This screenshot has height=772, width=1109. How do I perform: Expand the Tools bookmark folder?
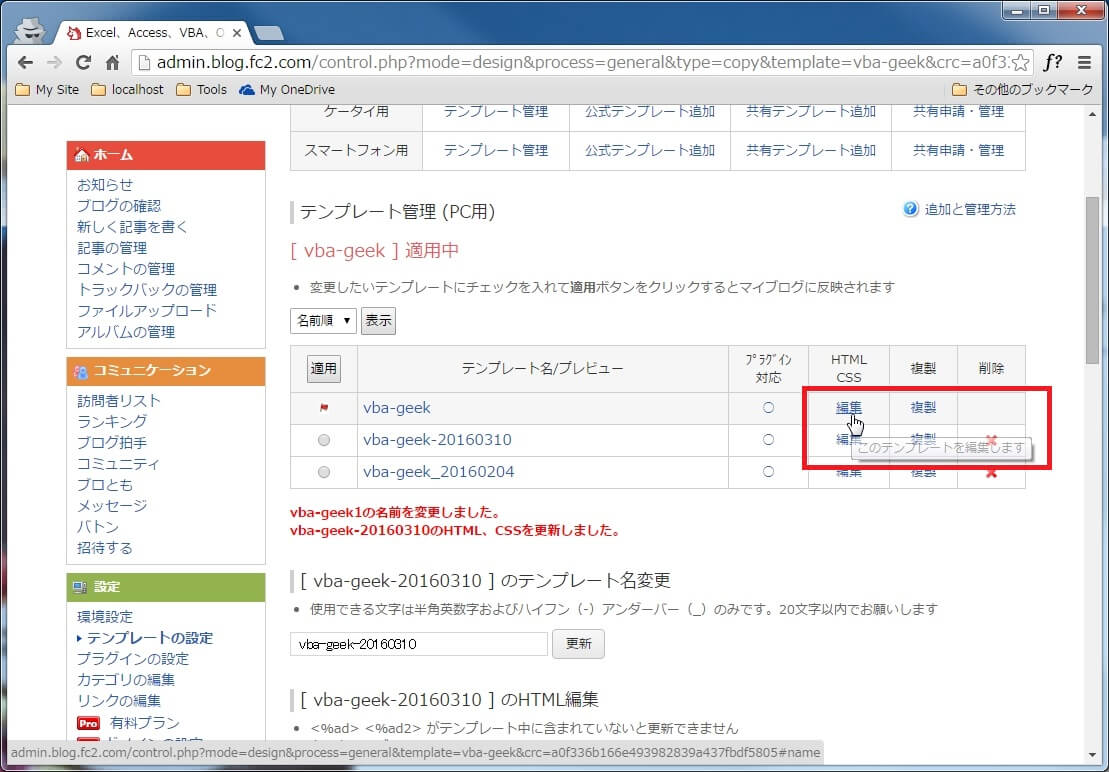coord(201,89)
